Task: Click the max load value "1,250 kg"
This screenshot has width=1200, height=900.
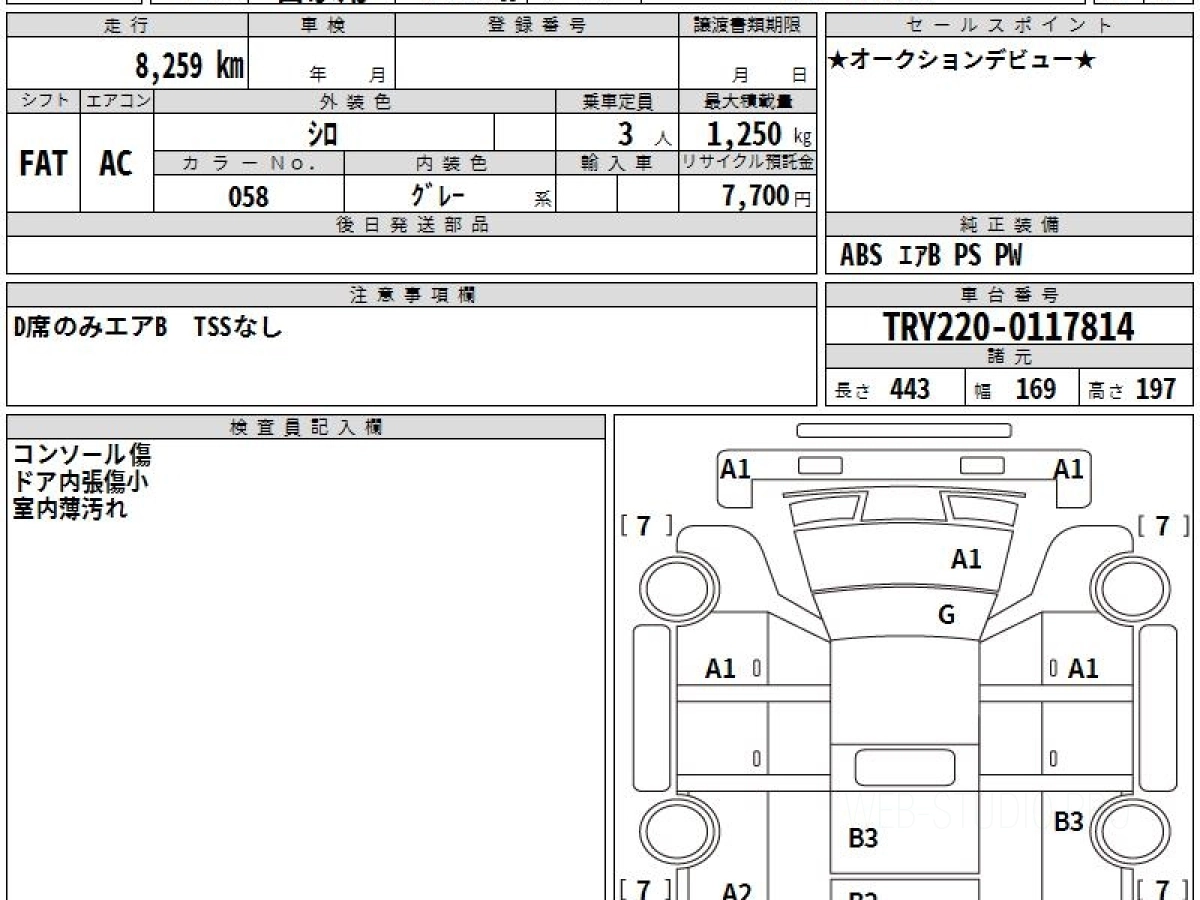Action: (759, 134)
